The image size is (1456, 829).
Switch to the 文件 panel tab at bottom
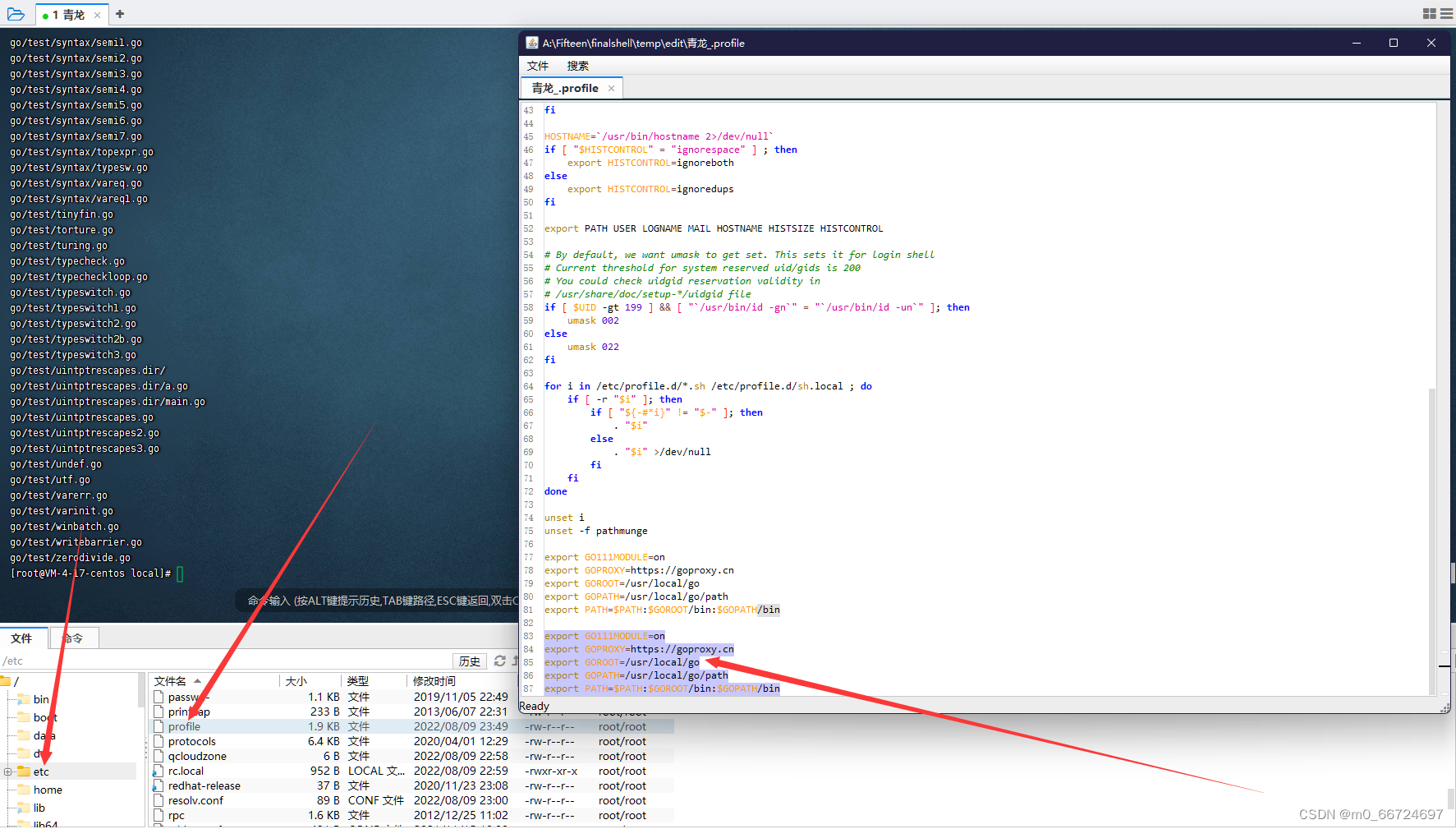pyautogui.click(x=22, y=638)
